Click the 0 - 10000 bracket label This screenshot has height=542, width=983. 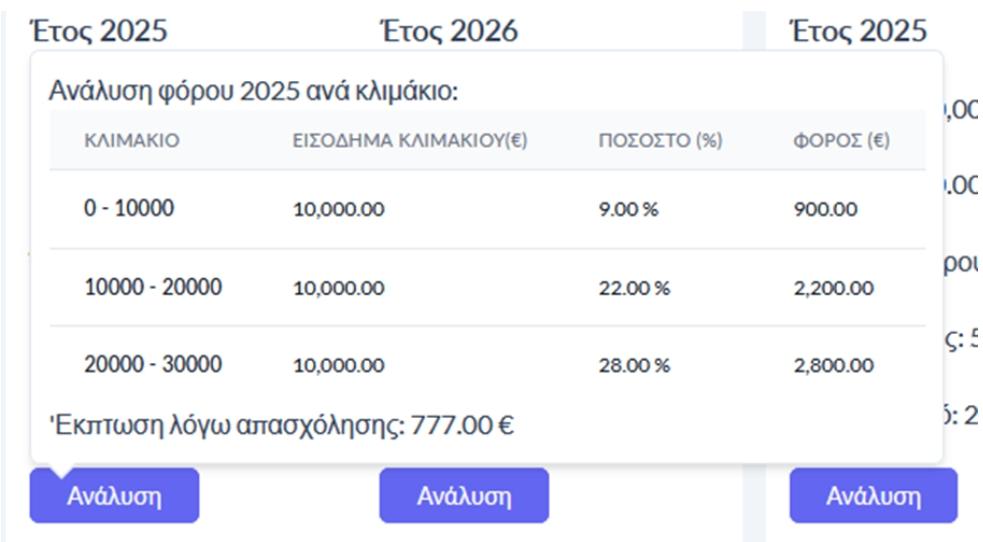pyautogui.click(x=129, y=209)
